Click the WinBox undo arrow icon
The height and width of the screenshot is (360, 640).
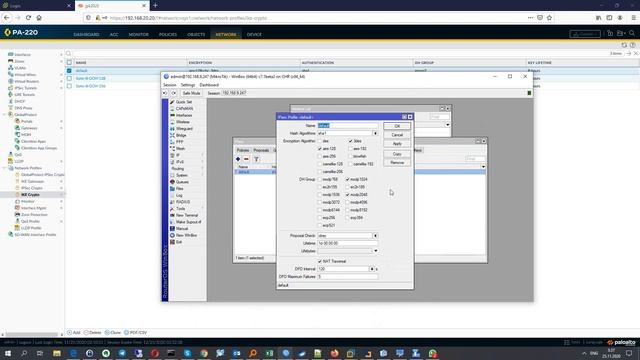165,93
